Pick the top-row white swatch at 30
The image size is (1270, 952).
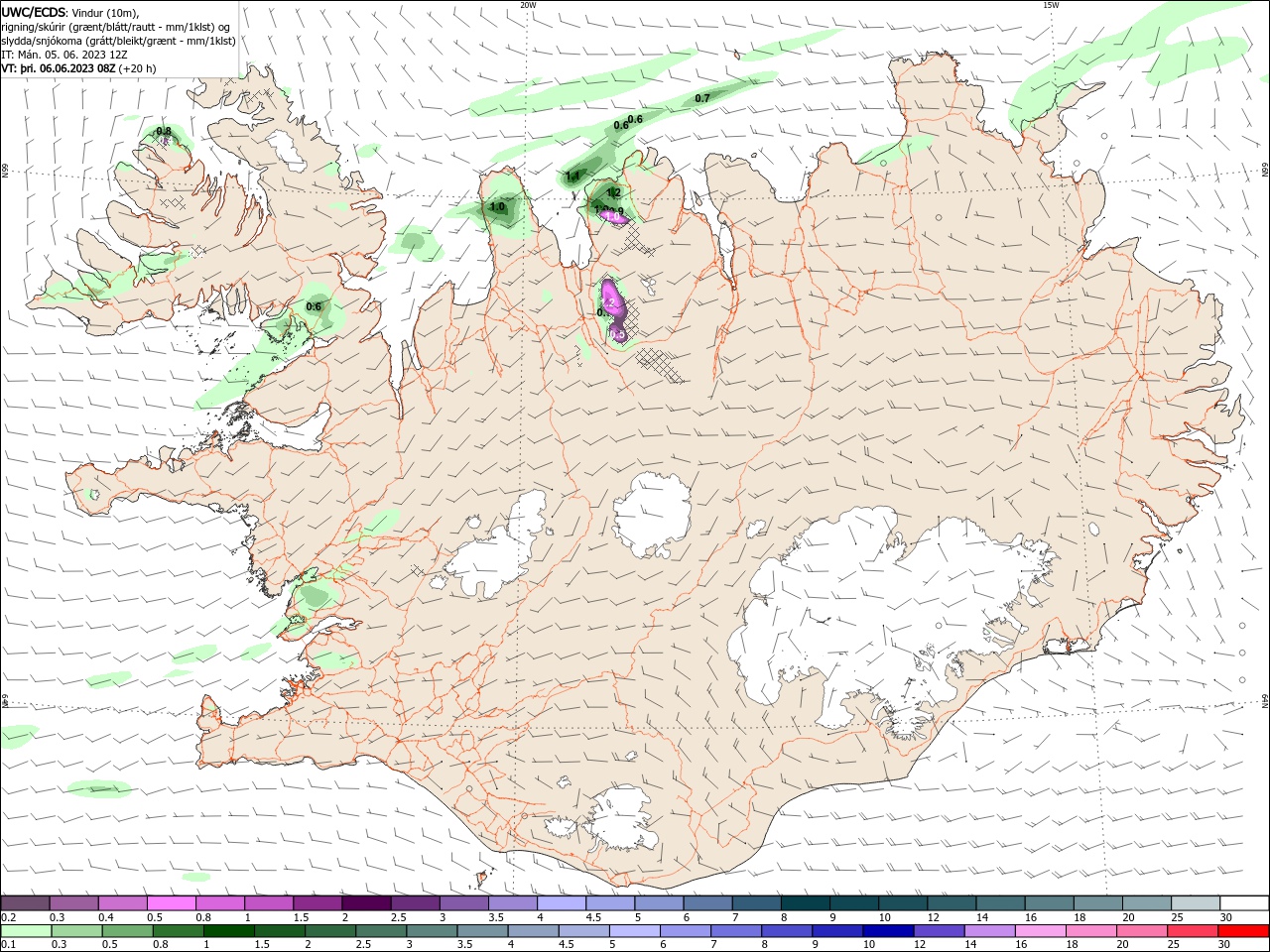coord(1243,903)
